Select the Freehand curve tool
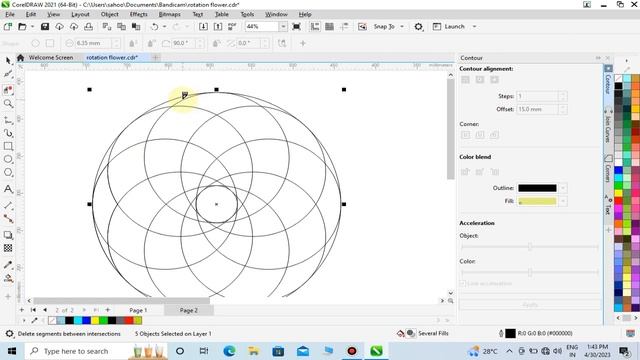Image resolution: width=640 pixels, height=360 pixels. (x=8, y=120)
